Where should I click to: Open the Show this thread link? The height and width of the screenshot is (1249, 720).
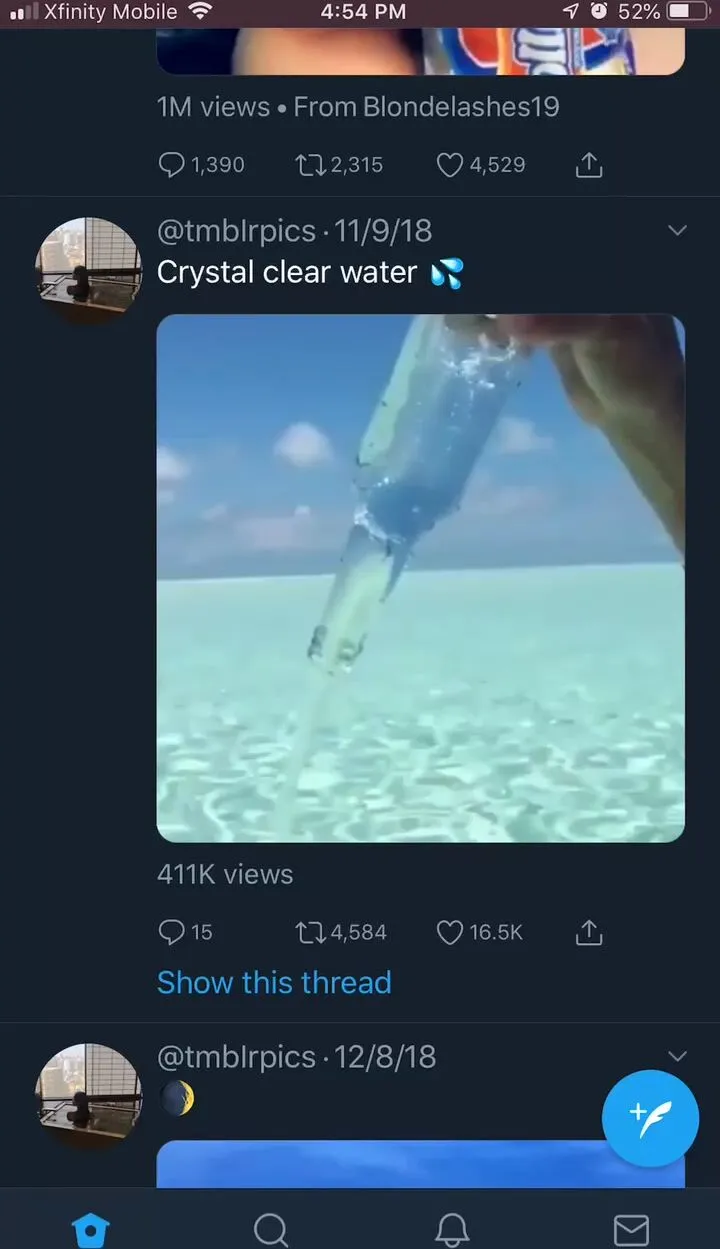[x=274, y=982]
